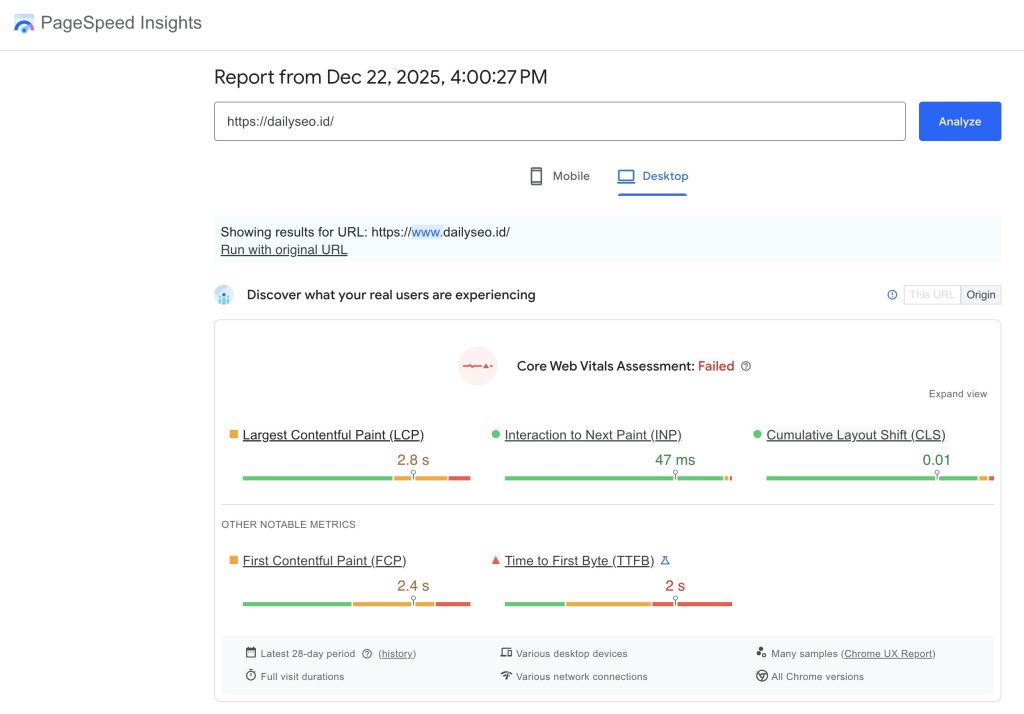Image resolution: width=1024 pixels, height=714 pixels.
Task: Toggle to Origin view
Action: pyautogui.click(x=980, y=295)
